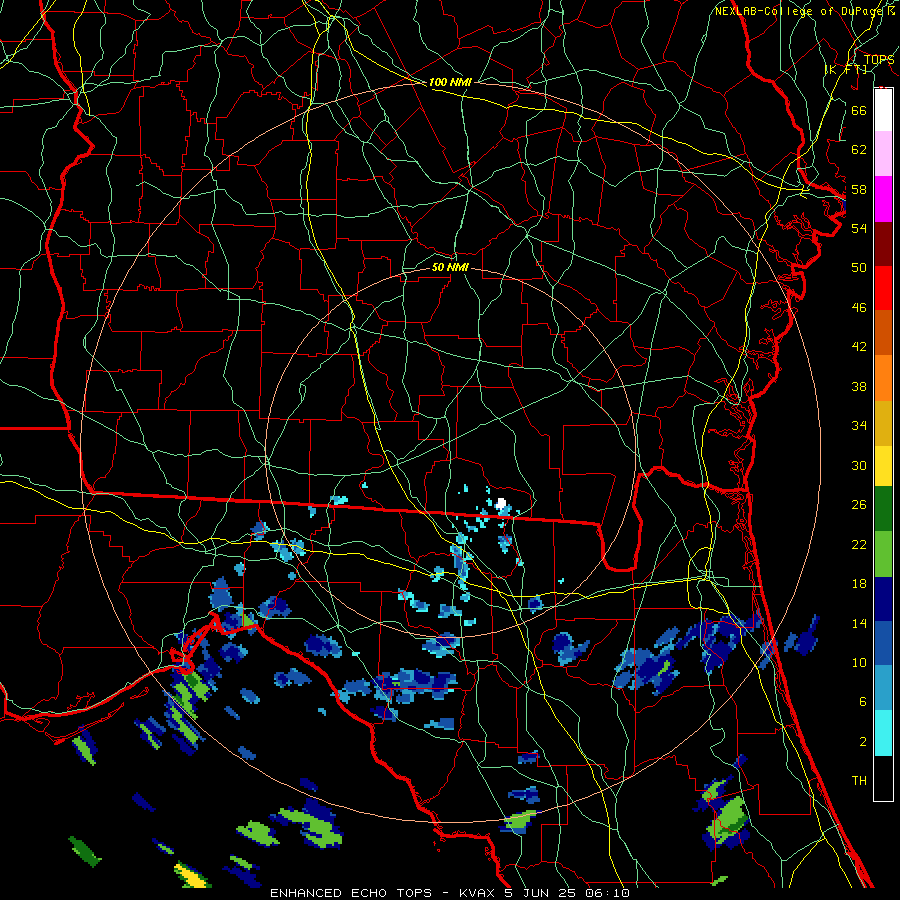The width and height of the screenshot is (900, 900).
Task: Click the white 66K ft legend swatch
Action: [x=883, y=110]
